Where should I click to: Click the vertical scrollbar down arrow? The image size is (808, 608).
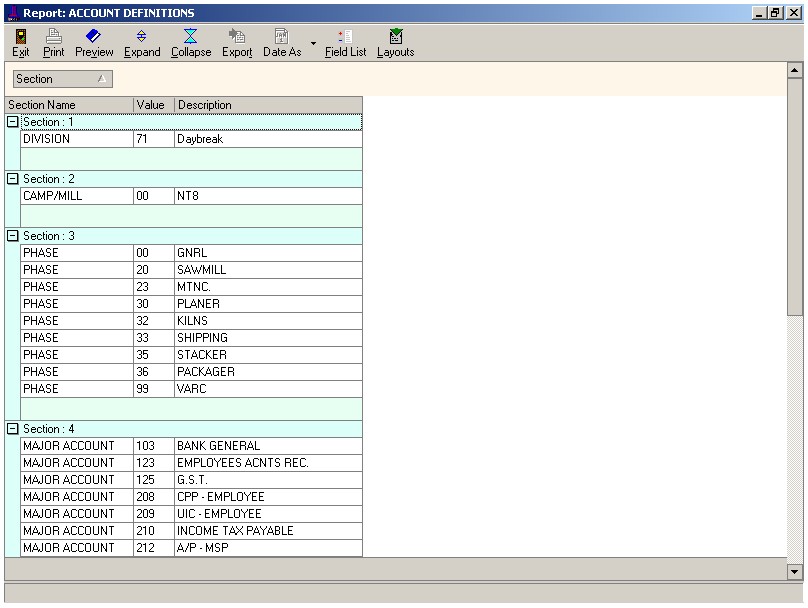click(x=796, y=572)
